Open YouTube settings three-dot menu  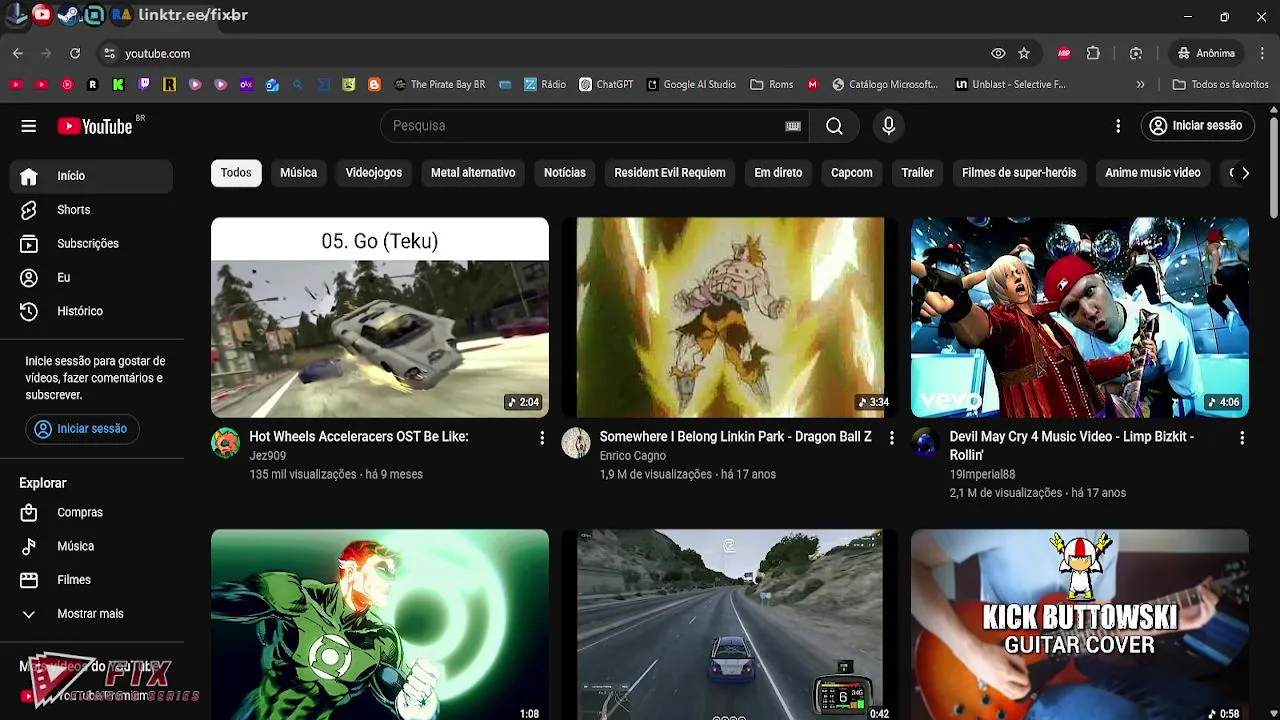1118,126
